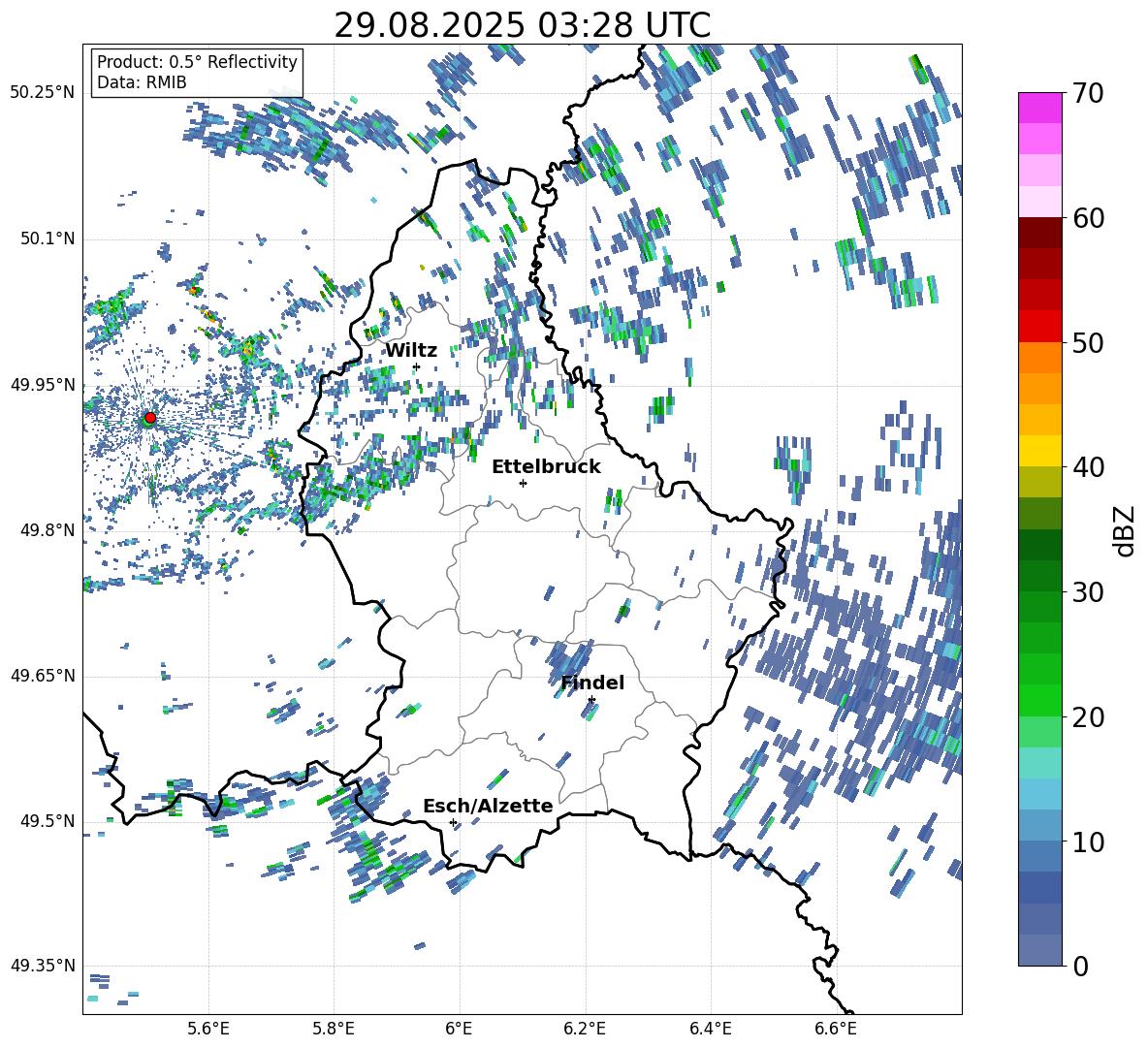Click the cross marker below Ettelbruck
Screen dimensions: 1148x1048
click(523, 483)
